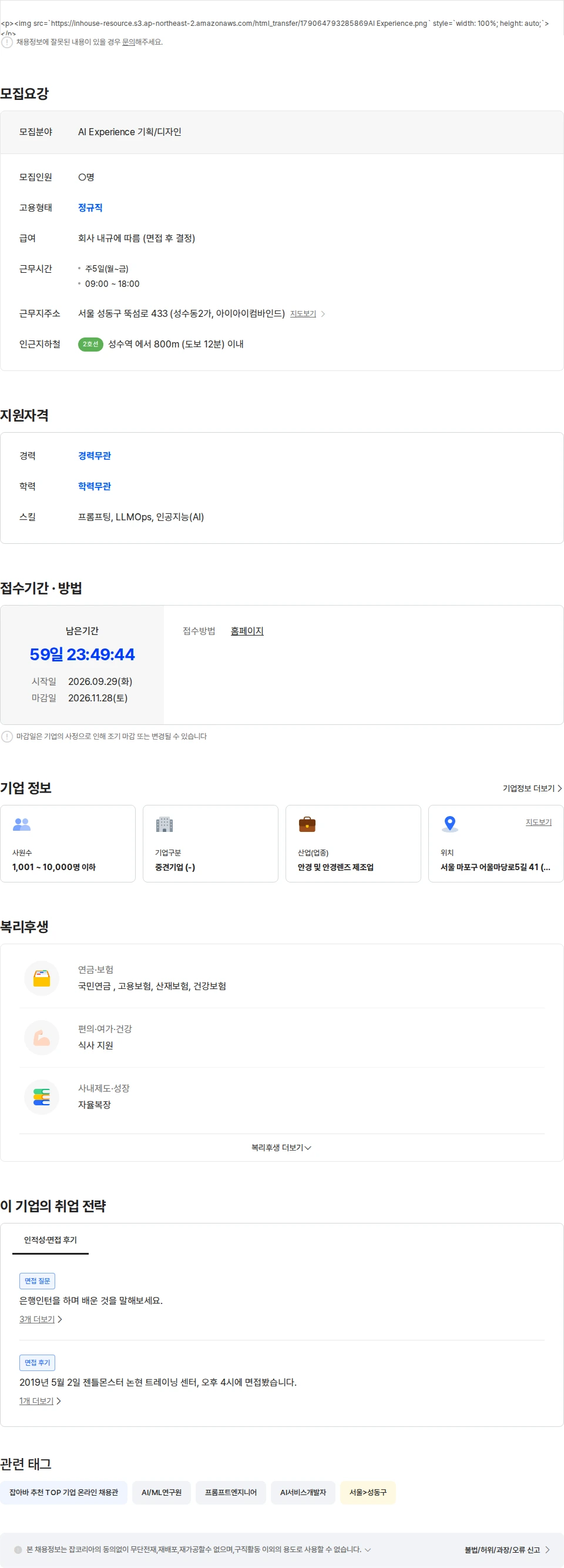Click the remaining time 59일 23:49:44
The width and height of the screenshot is (564, 1568).
[x=82, y=654]
